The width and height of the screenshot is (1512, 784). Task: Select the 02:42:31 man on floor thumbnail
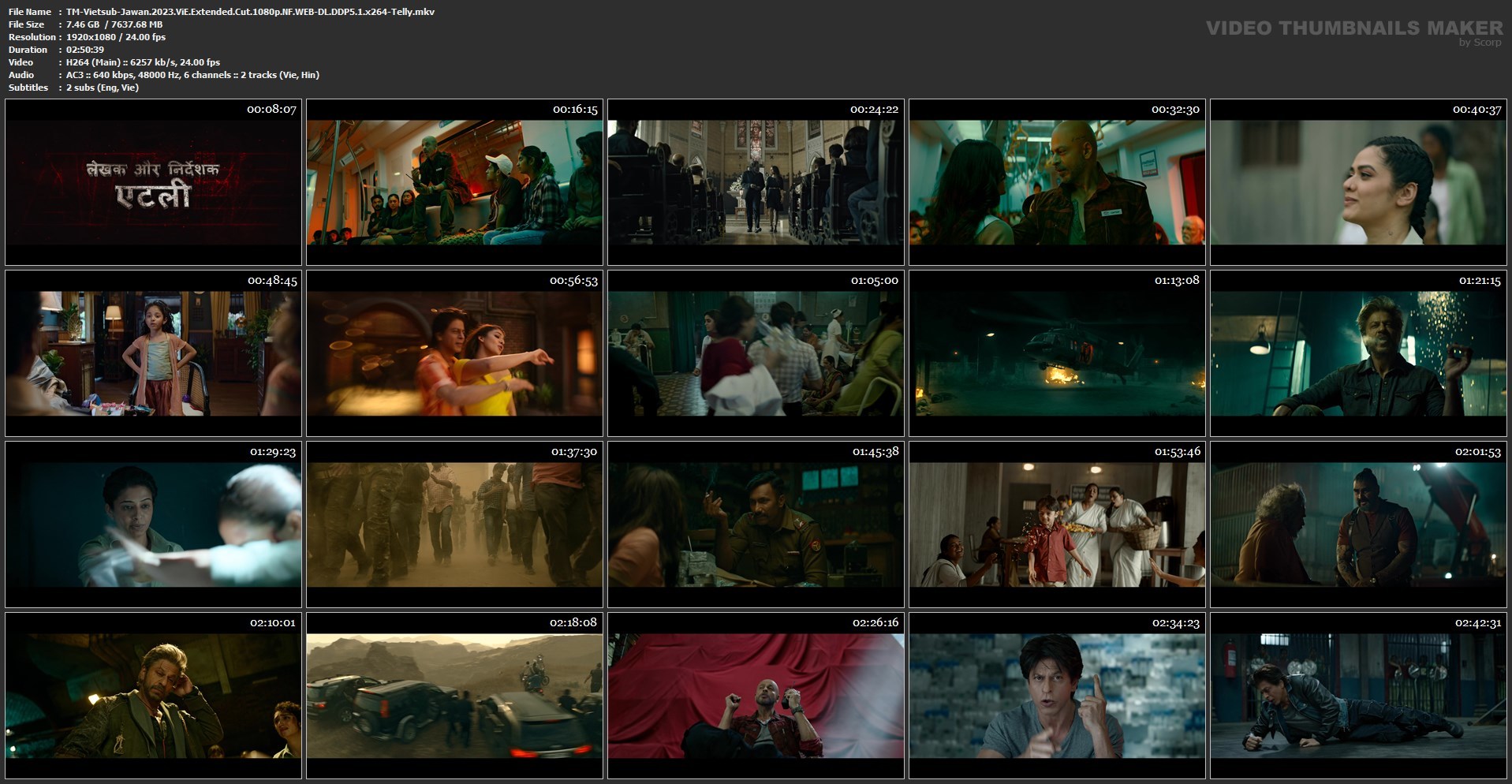[1358, 696]
